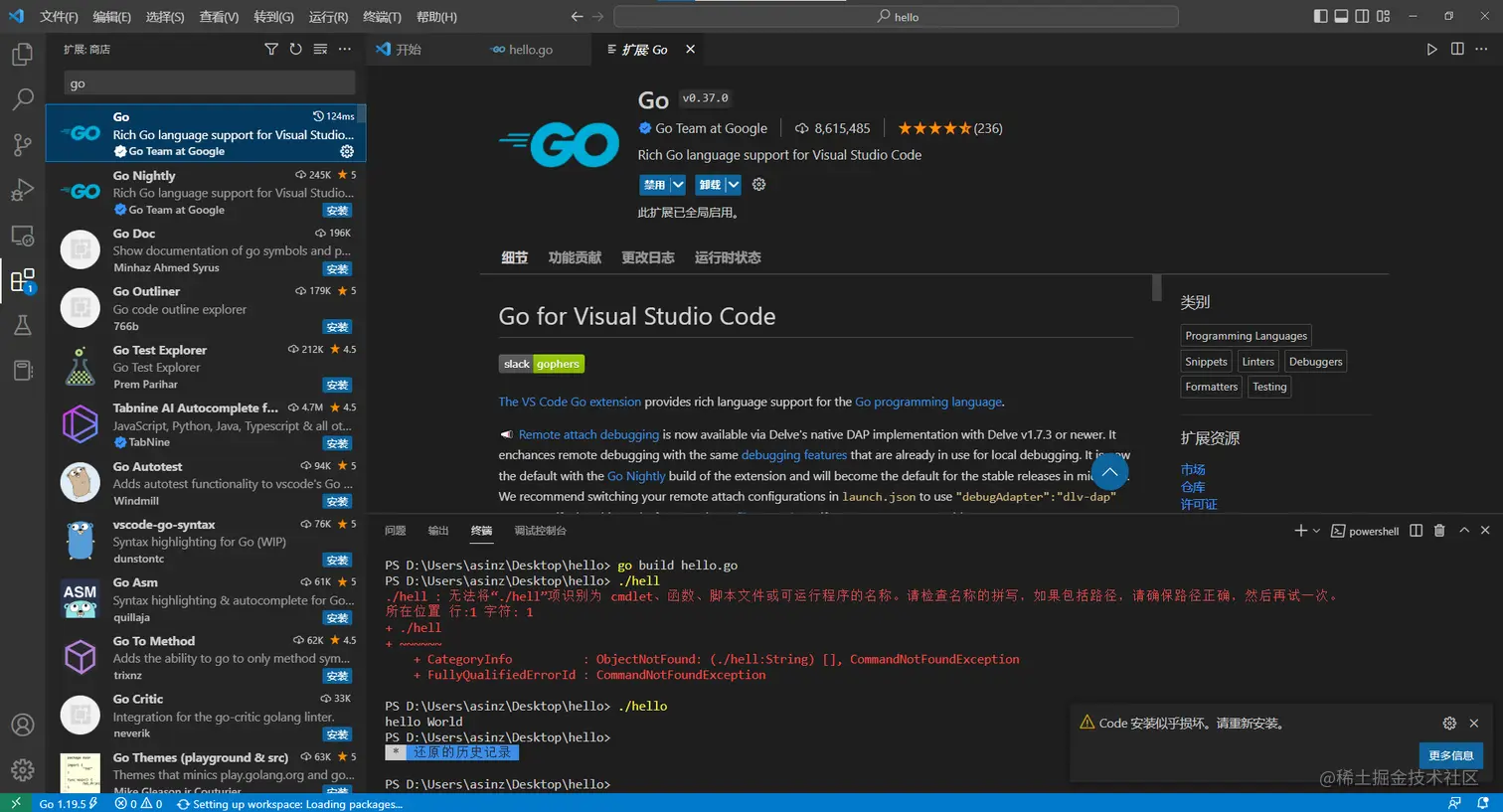
Task: Click the gear on the Go list item
Action: [x=347, y=151]
